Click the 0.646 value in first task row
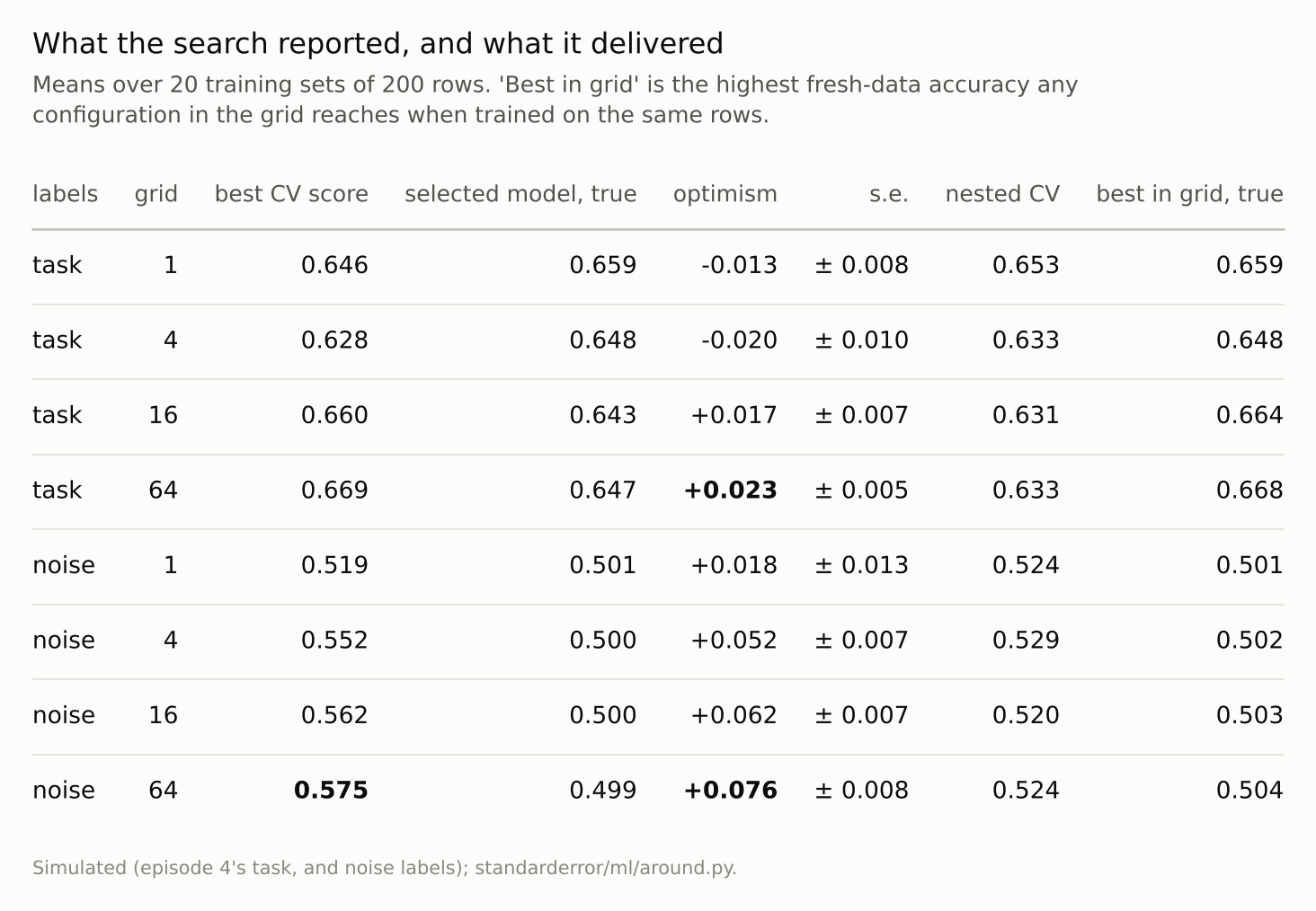The height and width of the screenshot is (911, 1316). coord(334,266)
